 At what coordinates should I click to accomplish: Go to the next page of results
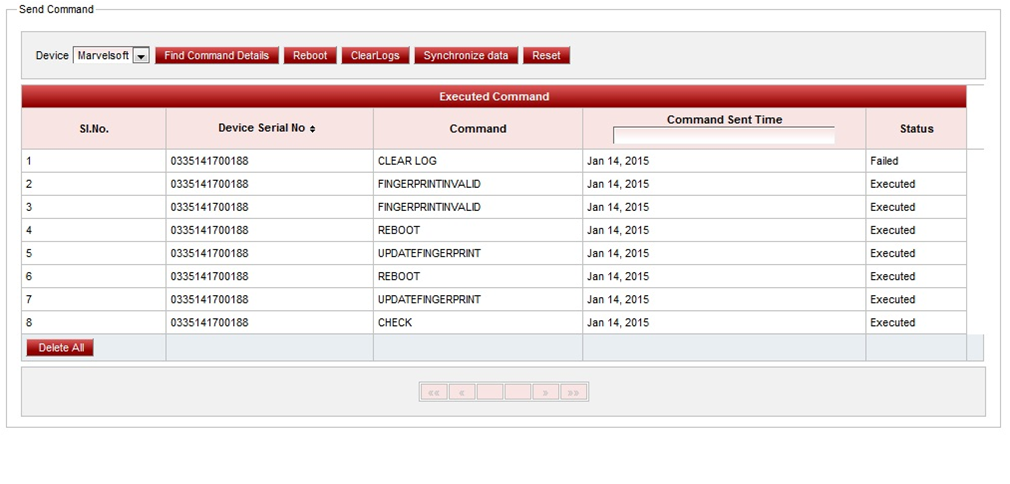point(546,393)
